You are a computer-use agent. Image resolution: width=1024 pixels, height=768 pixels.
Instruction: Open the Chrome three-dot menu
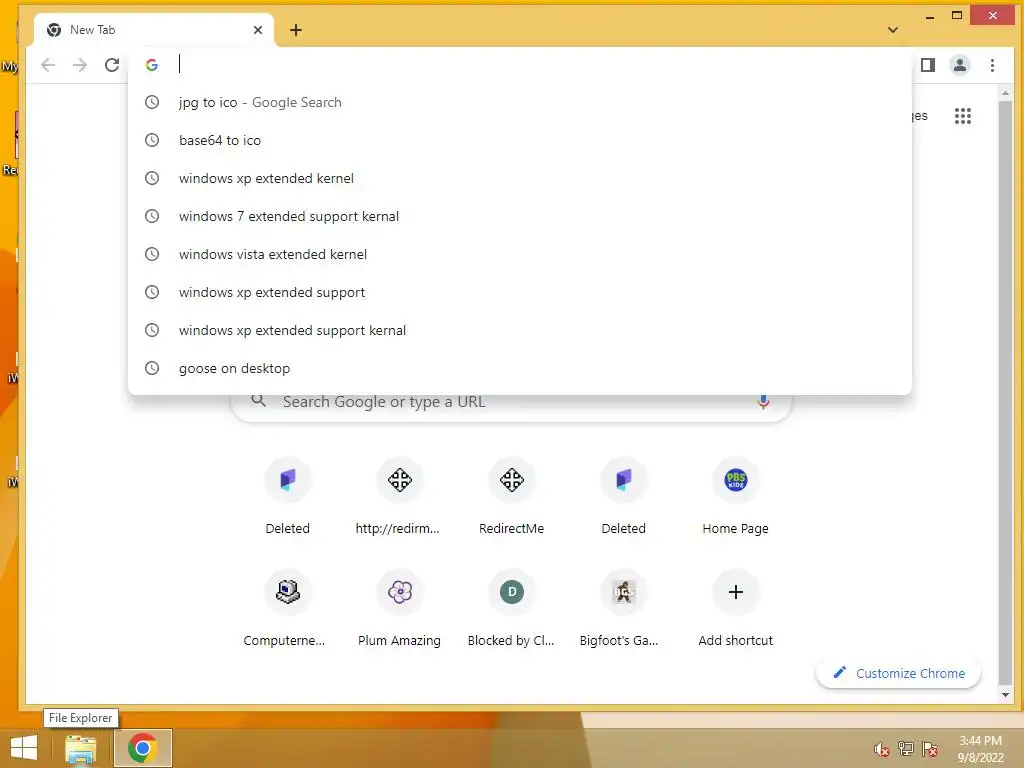click(x=992, y=65)
